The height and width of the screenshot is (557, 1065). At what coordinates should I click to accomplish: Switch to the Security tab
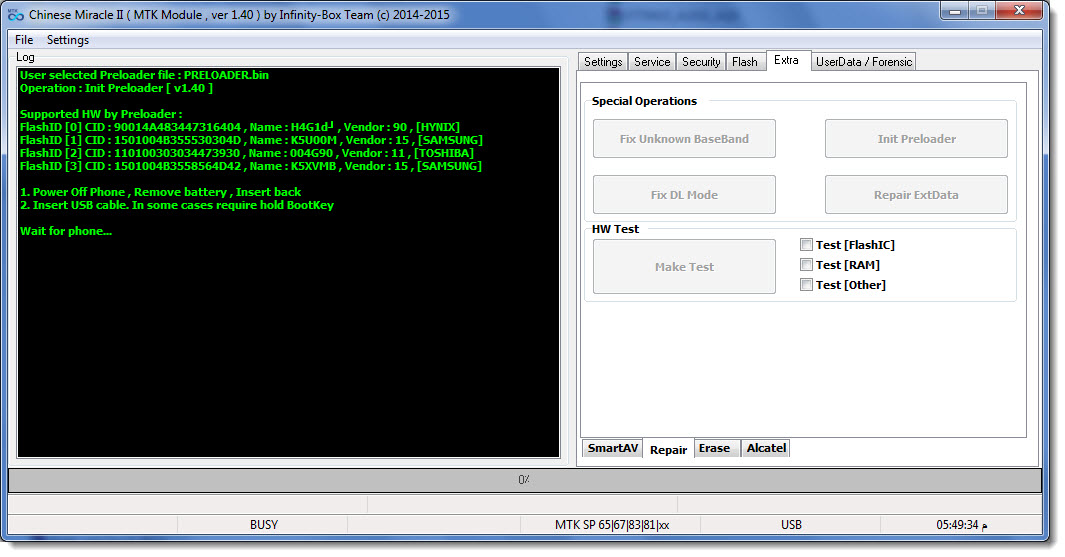tap(701, 62)
